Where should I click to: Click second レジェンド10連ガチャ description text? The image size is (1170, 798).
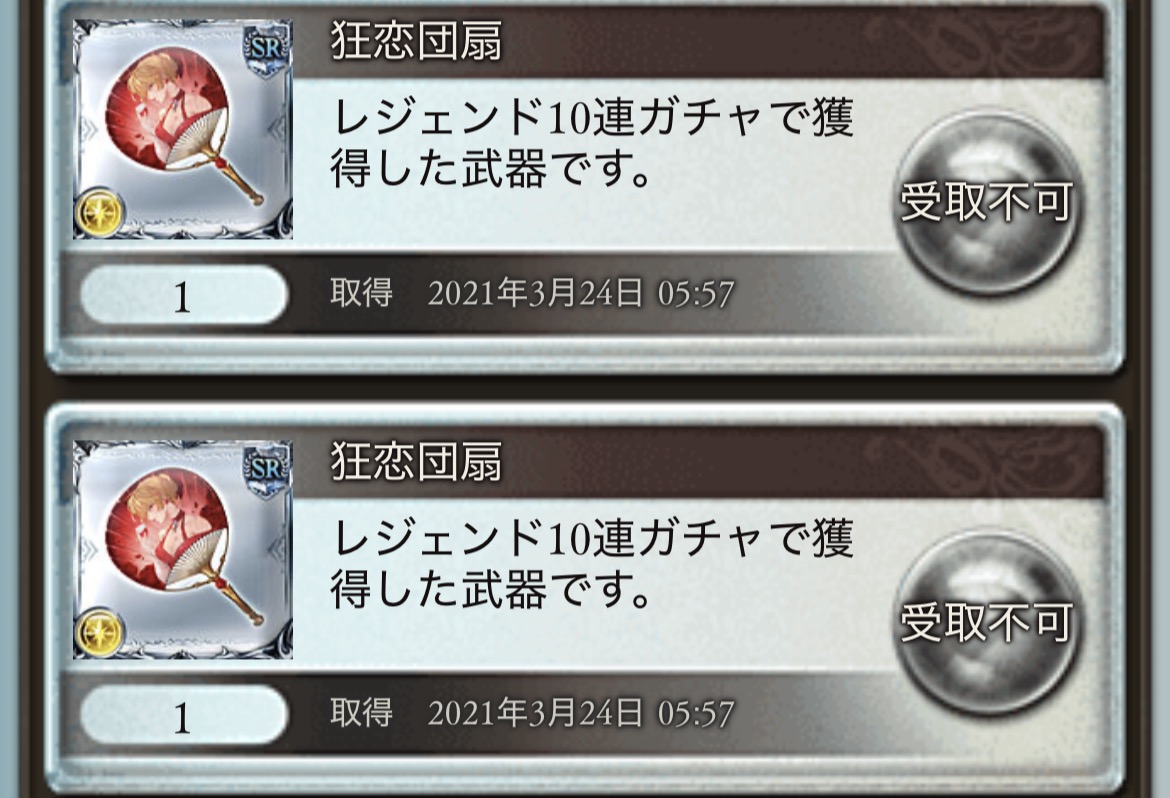(592, 564)
